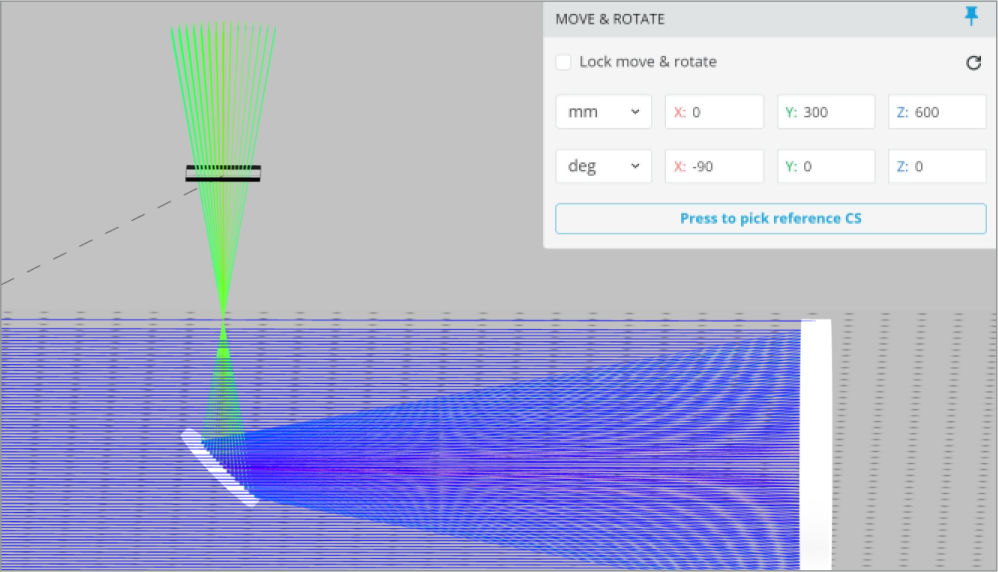Enable Lock move & rotate checkbox
This screenshot has height=572, width=998.
563,62
